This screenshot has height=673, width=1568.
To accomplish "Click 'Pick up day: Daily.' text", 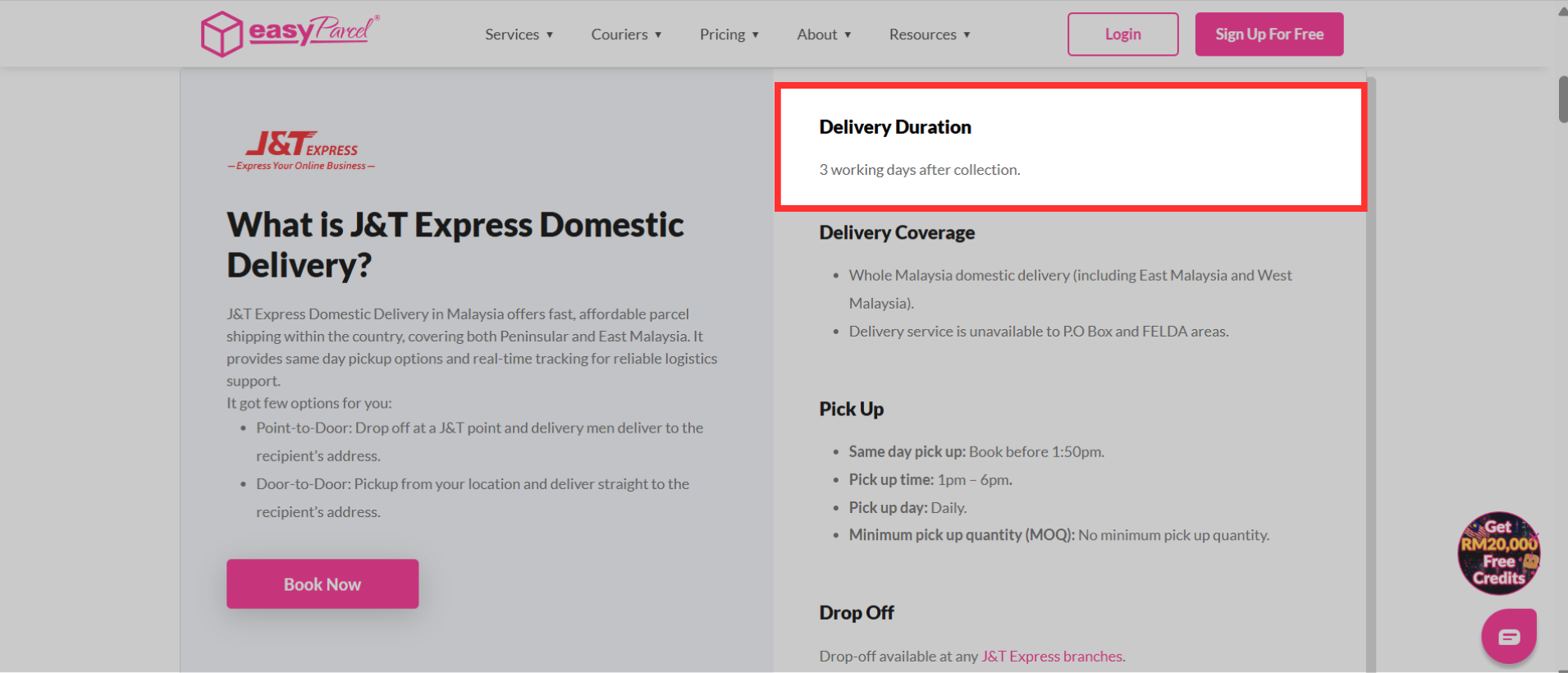I will point(907,507).
